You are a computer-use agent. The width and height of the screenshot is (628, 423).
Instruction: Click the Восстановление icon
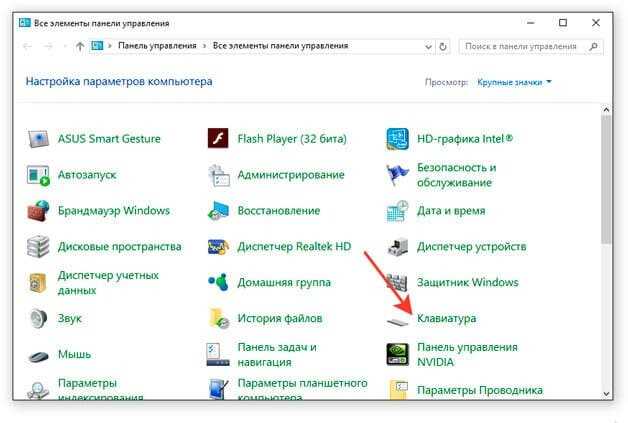tap(218, 211)
